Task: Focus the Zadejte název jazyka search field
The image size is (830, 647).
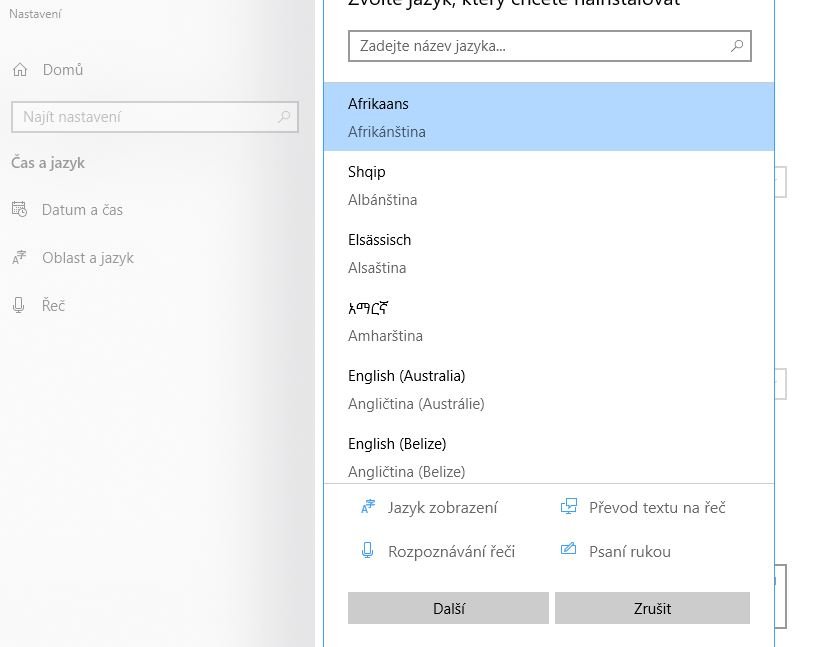Action: pos(549,46)
